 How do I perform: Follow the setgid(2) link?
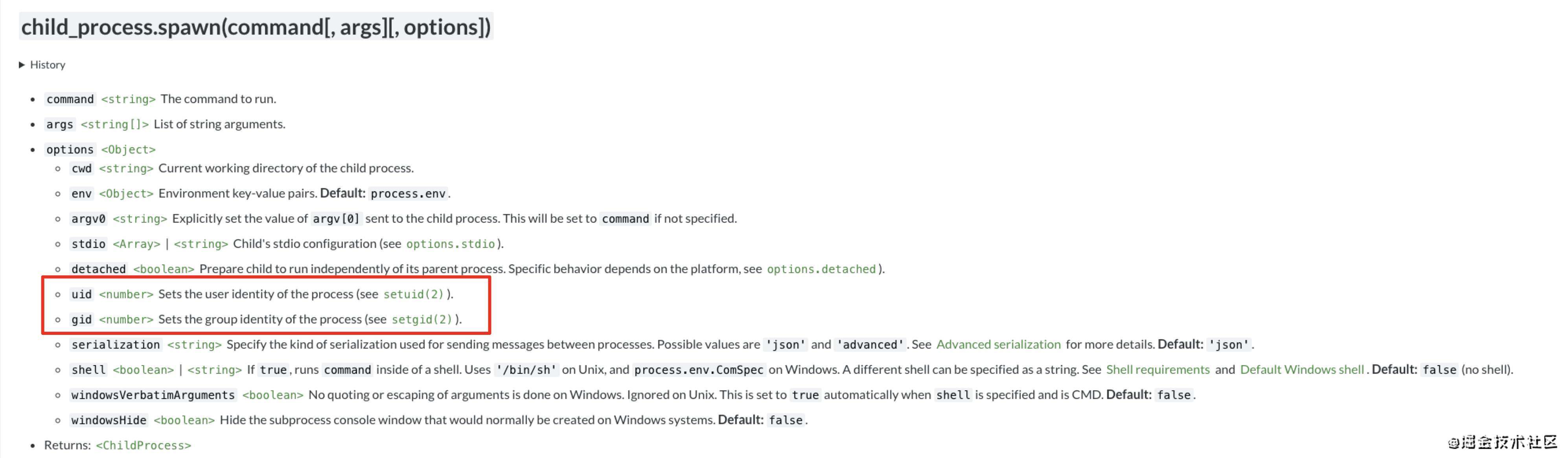coord(422,320)
